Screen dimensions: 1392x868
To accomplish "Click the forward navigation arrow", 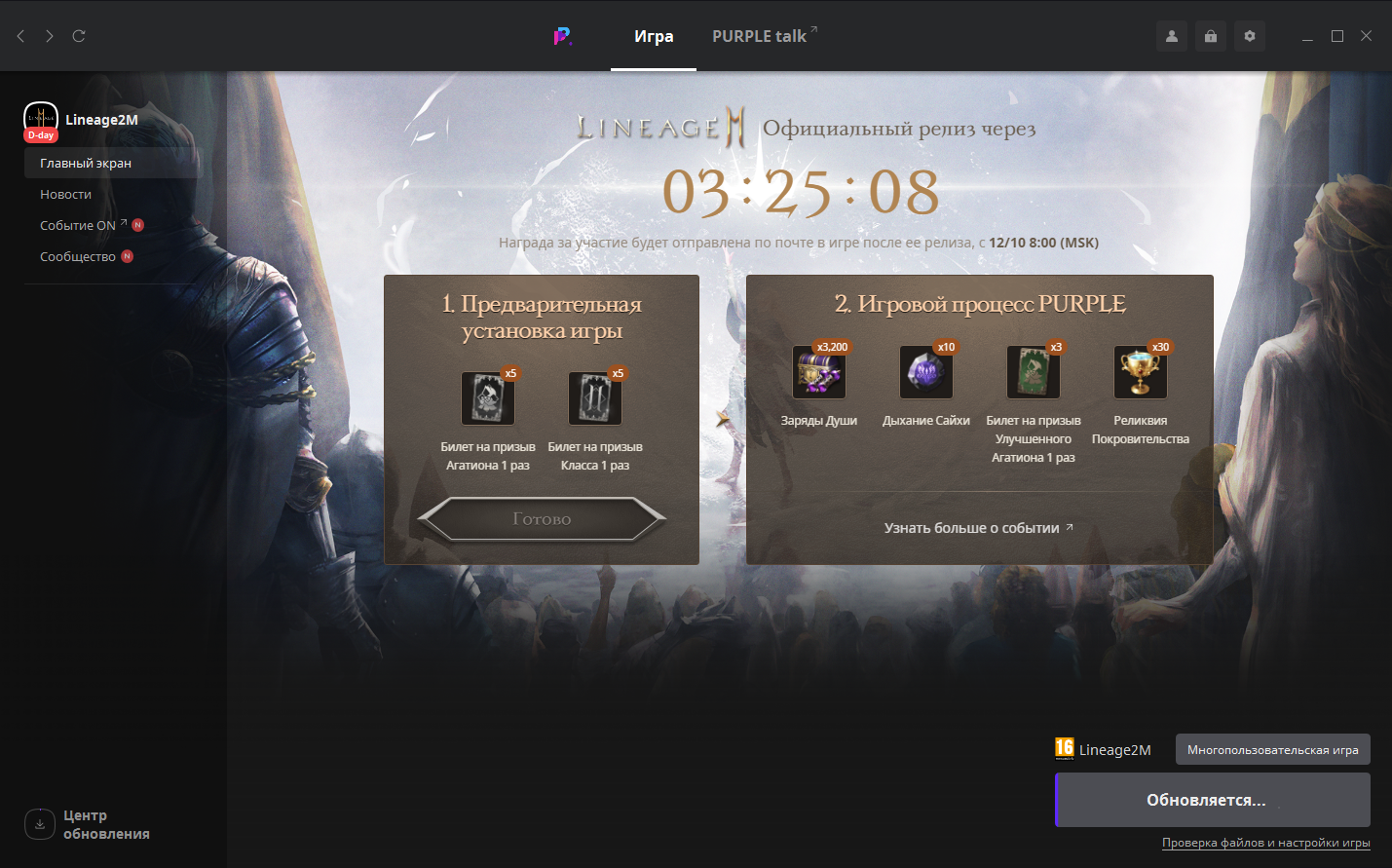I will pos(50,36).
